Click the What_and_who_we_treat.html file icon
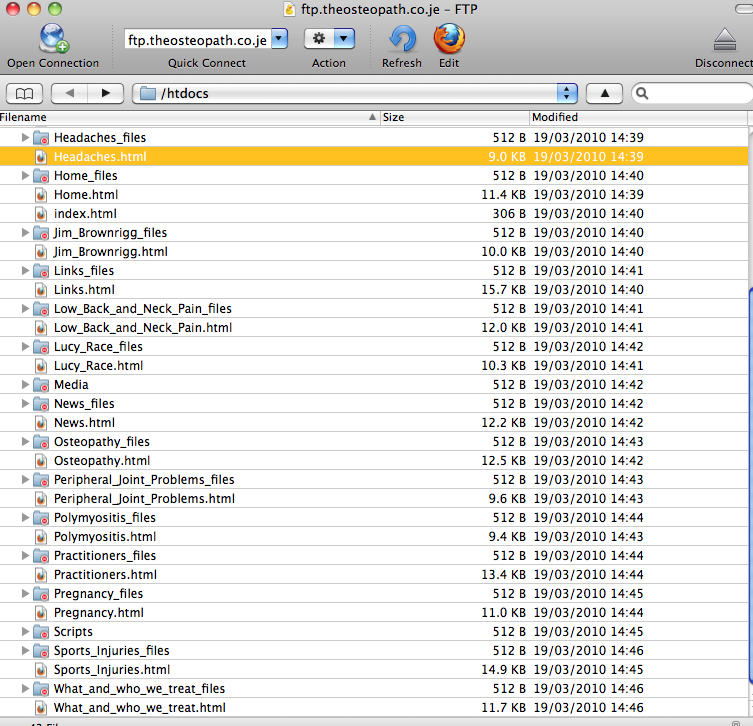The height and width of the screenshot is (726, 753). [41, 707]
